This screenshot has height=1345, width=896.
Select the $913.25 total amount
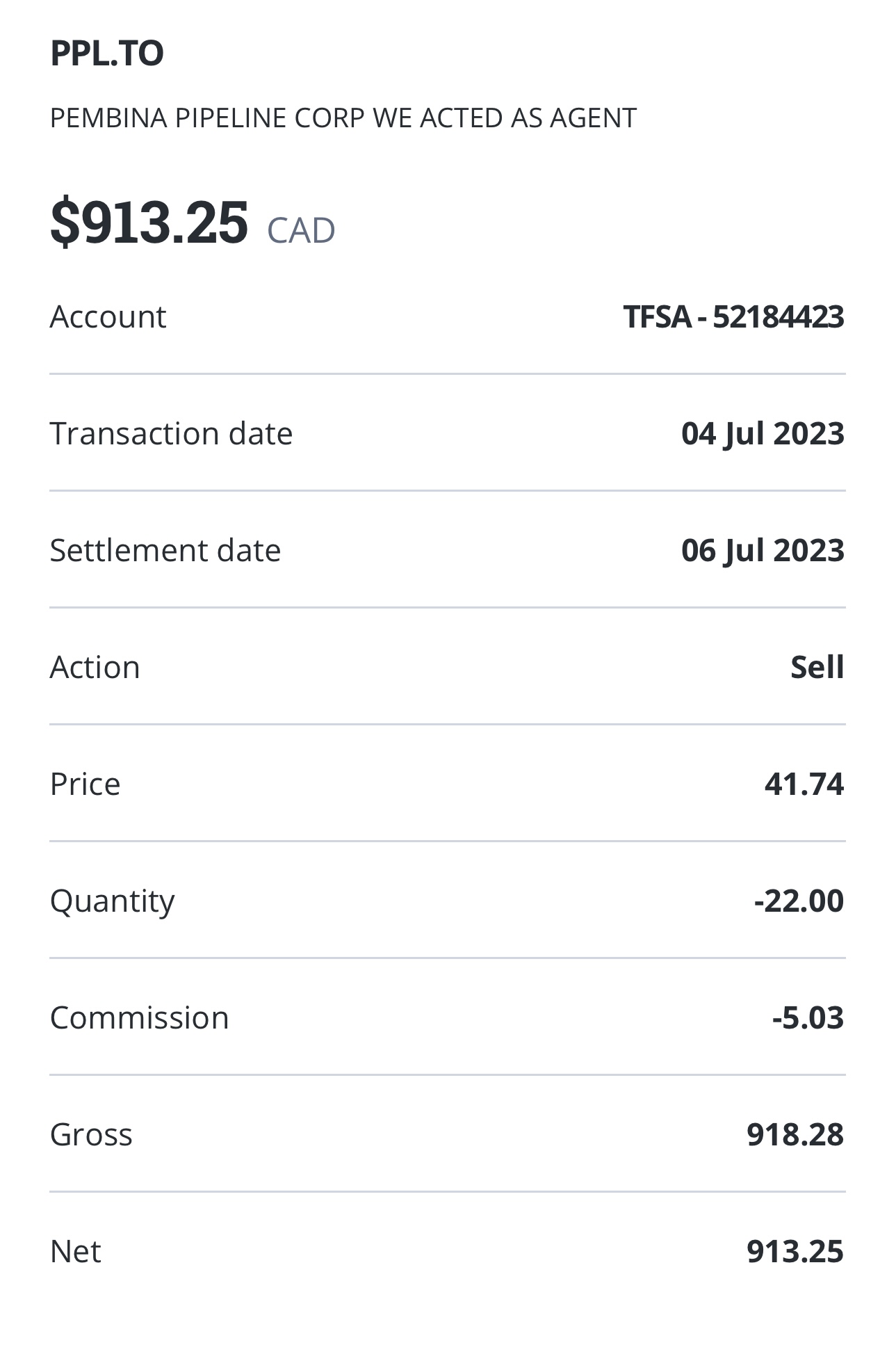(149, 223)
